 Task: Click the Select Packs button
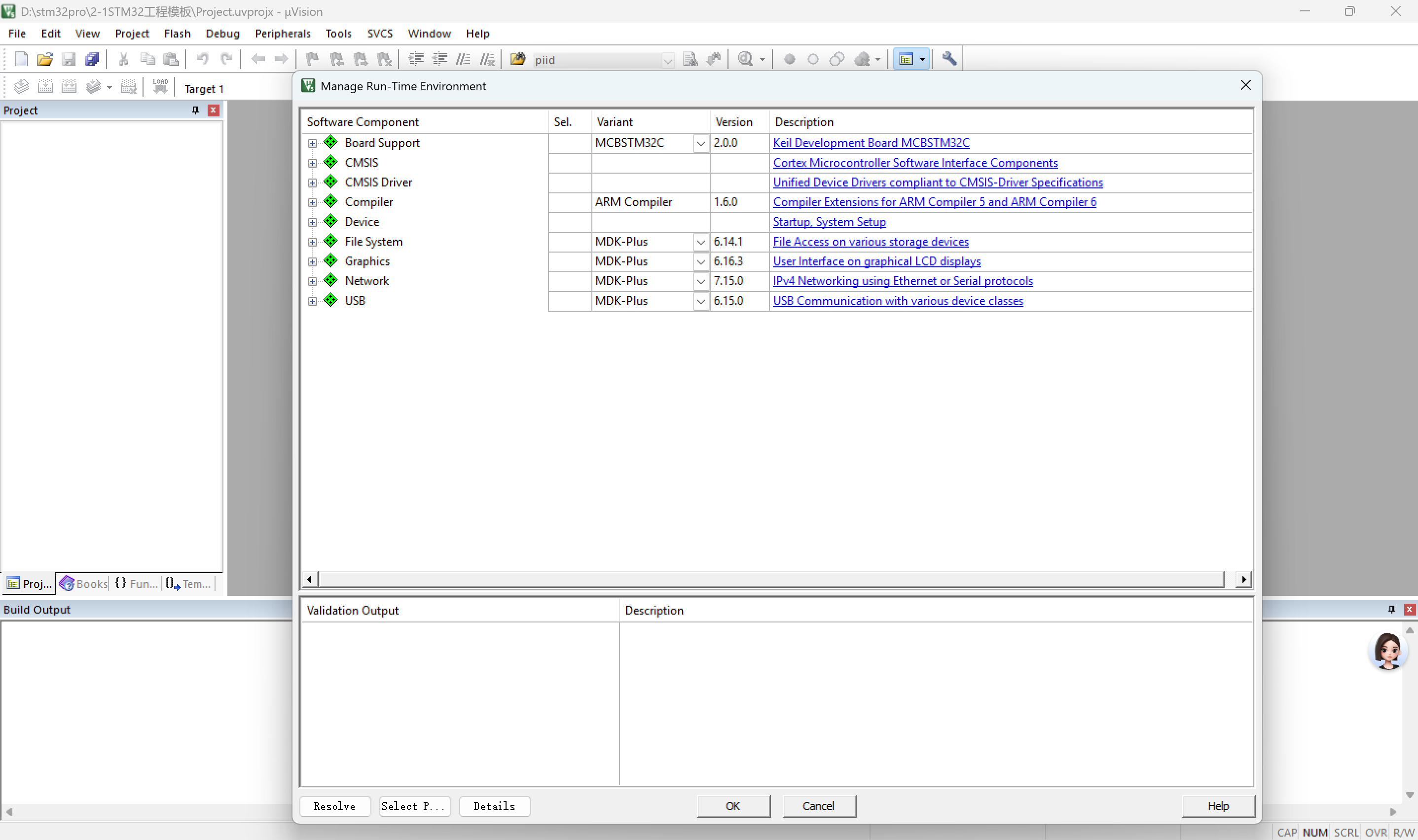click(415, 806)
